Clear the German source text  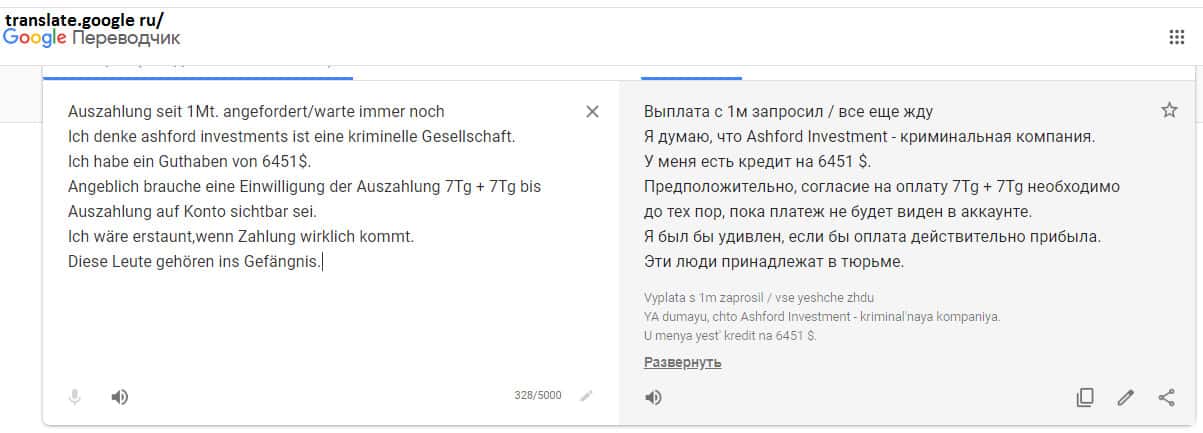pos(592,111)
